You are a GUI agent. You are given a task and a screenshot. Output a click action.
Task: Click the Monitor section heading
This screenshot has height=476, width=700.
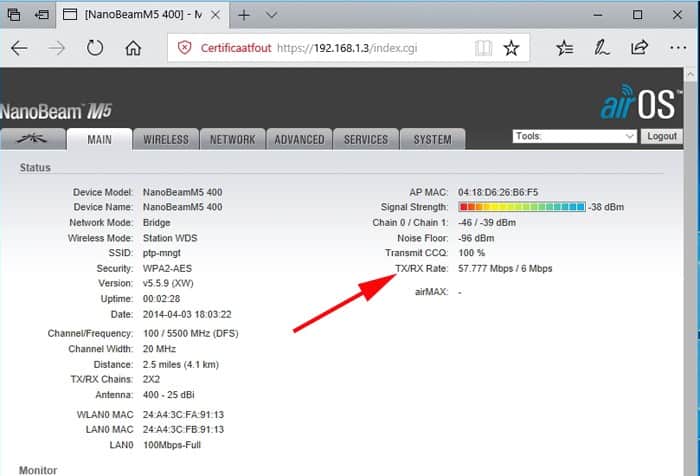38,470
